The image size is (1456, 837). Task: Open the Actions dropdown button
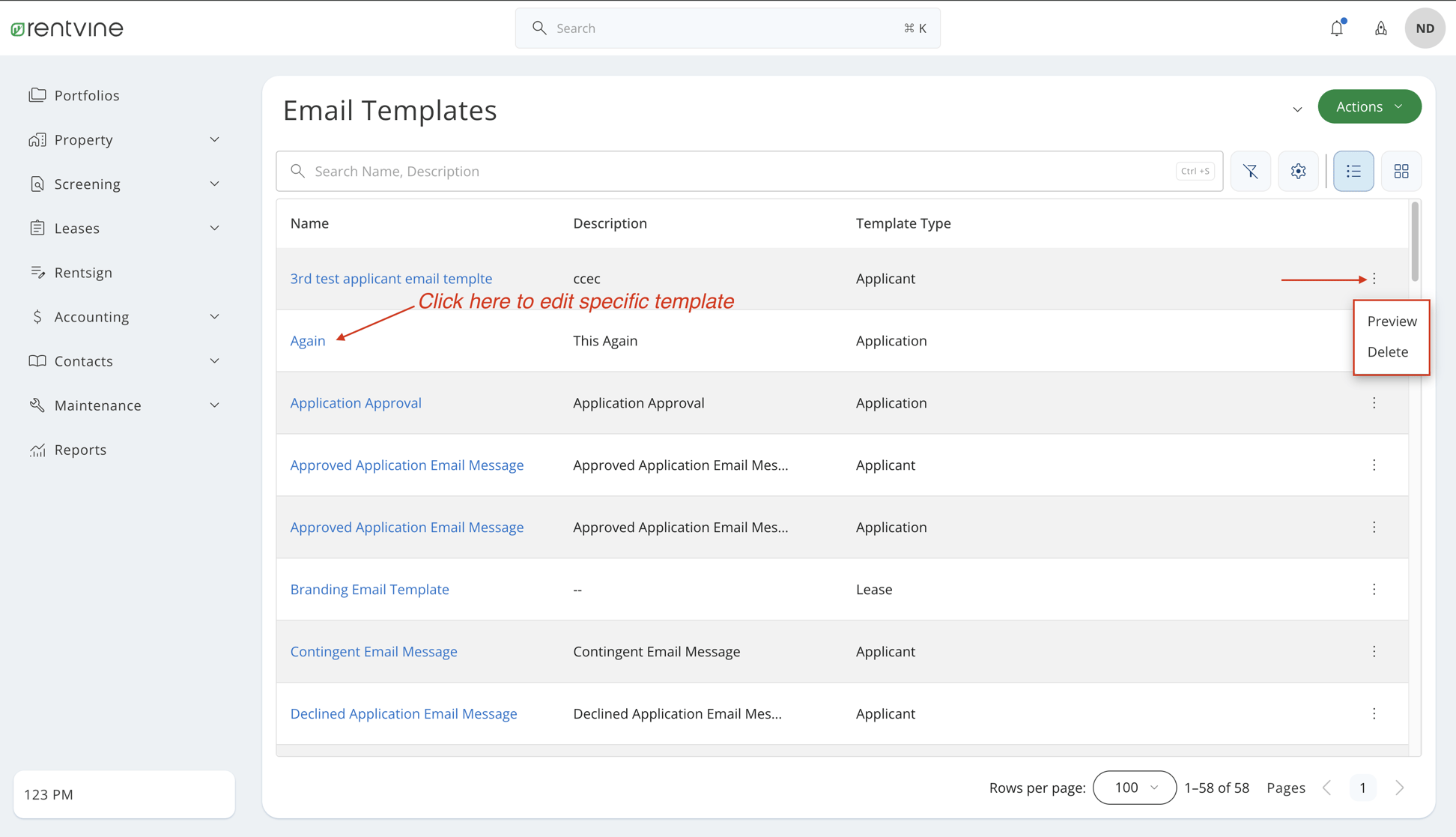pyautogui.click(x=1369, y=106)
